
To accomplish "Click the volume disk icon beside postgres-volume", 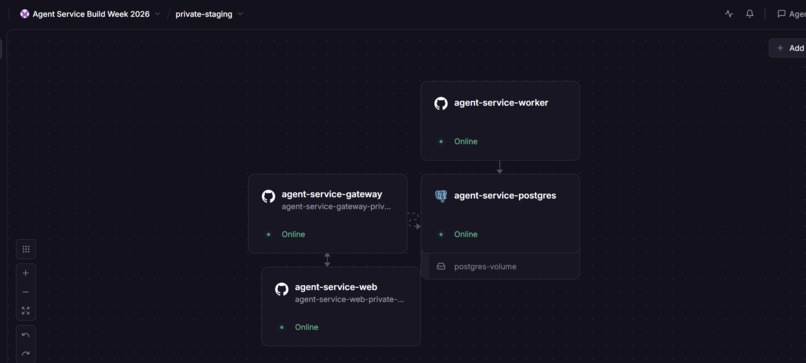I will (441, 266).
